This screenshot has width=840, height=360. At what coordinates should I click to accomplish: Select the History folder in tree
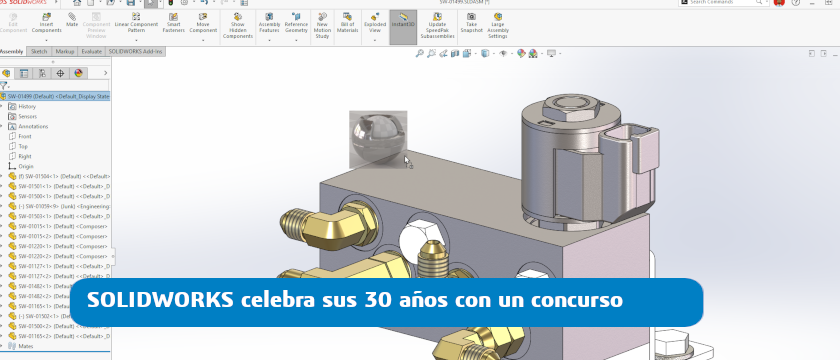(x=27, y=107)
